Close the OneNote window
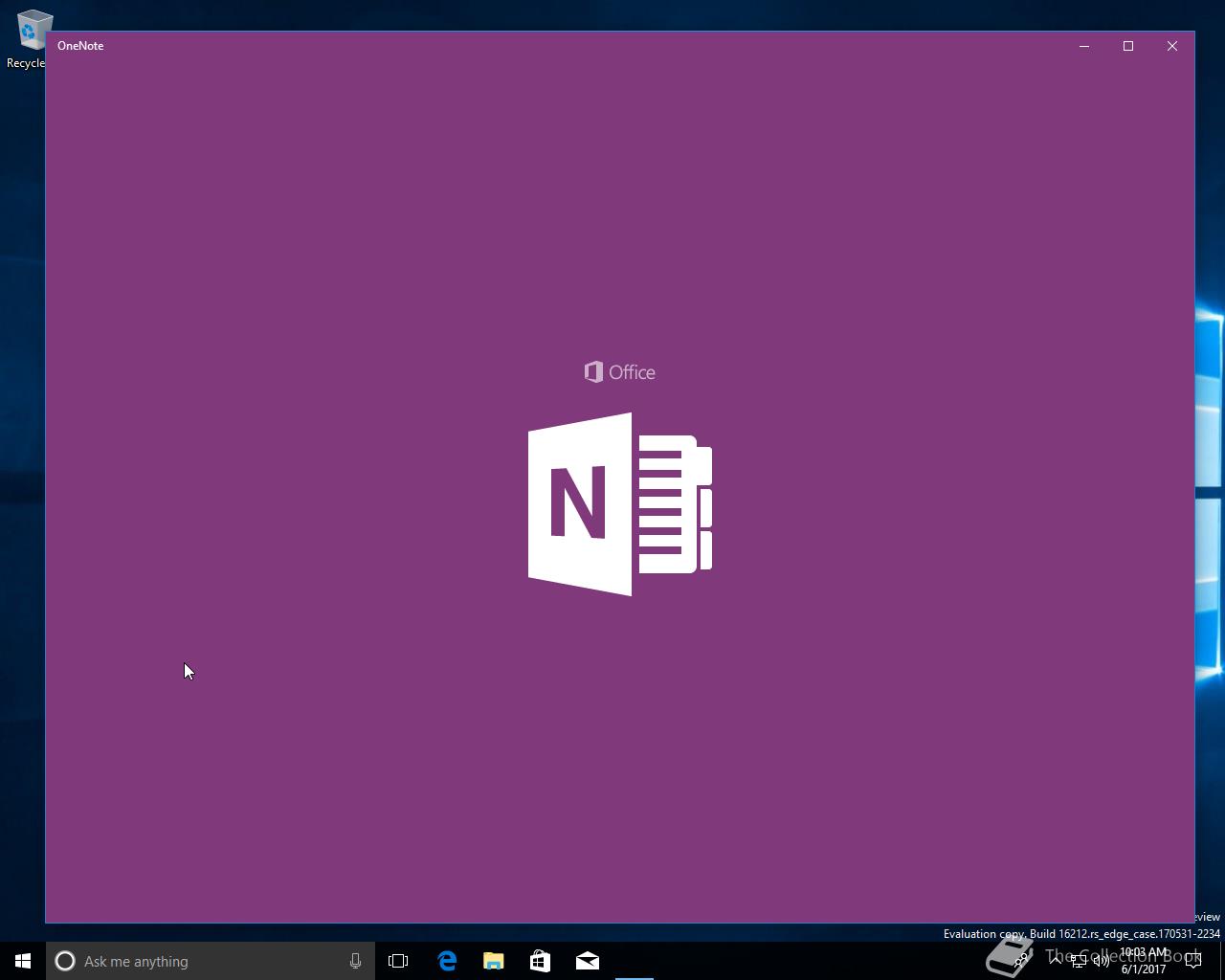This screenshot has height=980, width=1225. point(1172,46)
